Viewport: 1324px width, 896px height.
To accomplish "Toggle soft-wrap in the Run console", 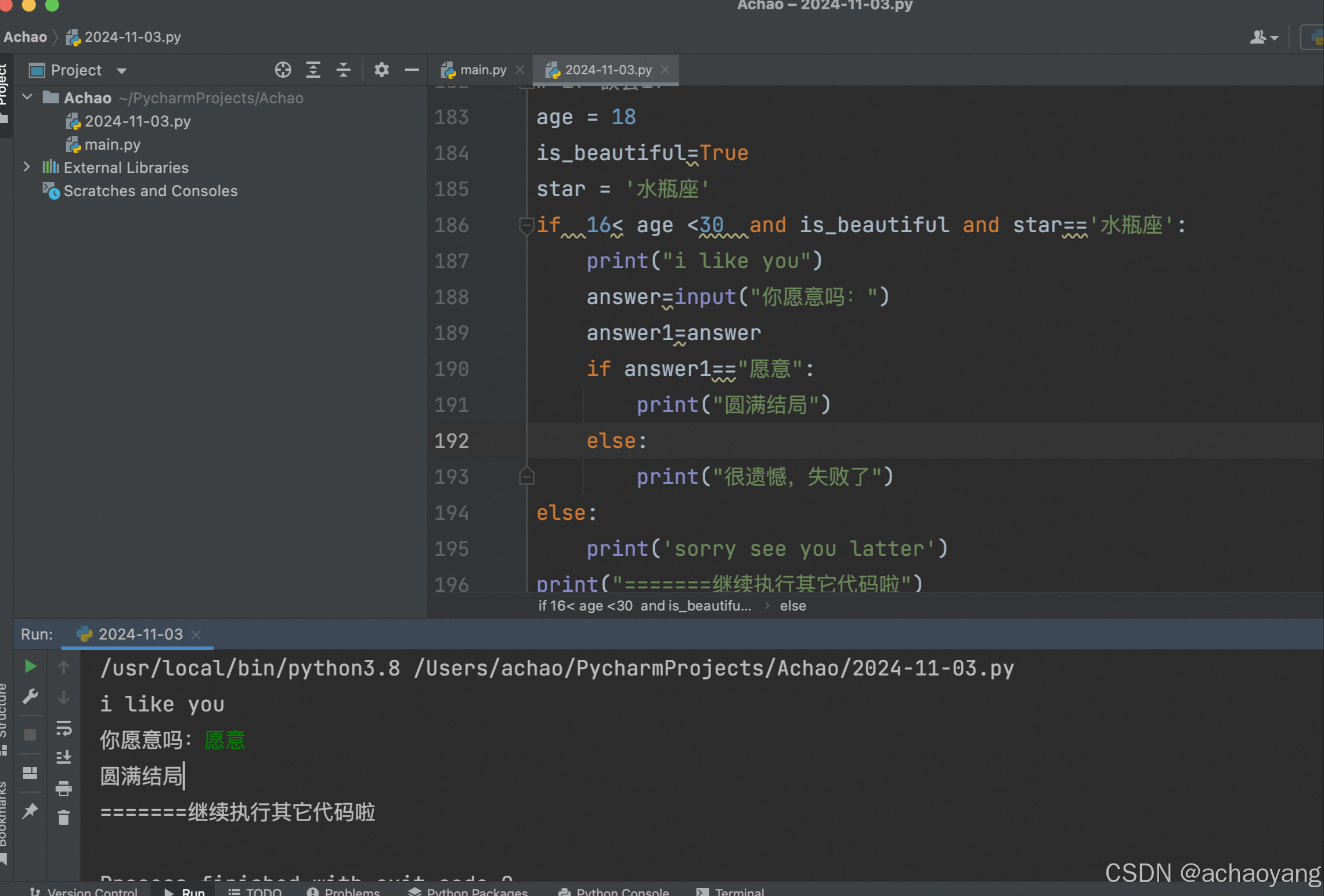I will coord(63,728).
